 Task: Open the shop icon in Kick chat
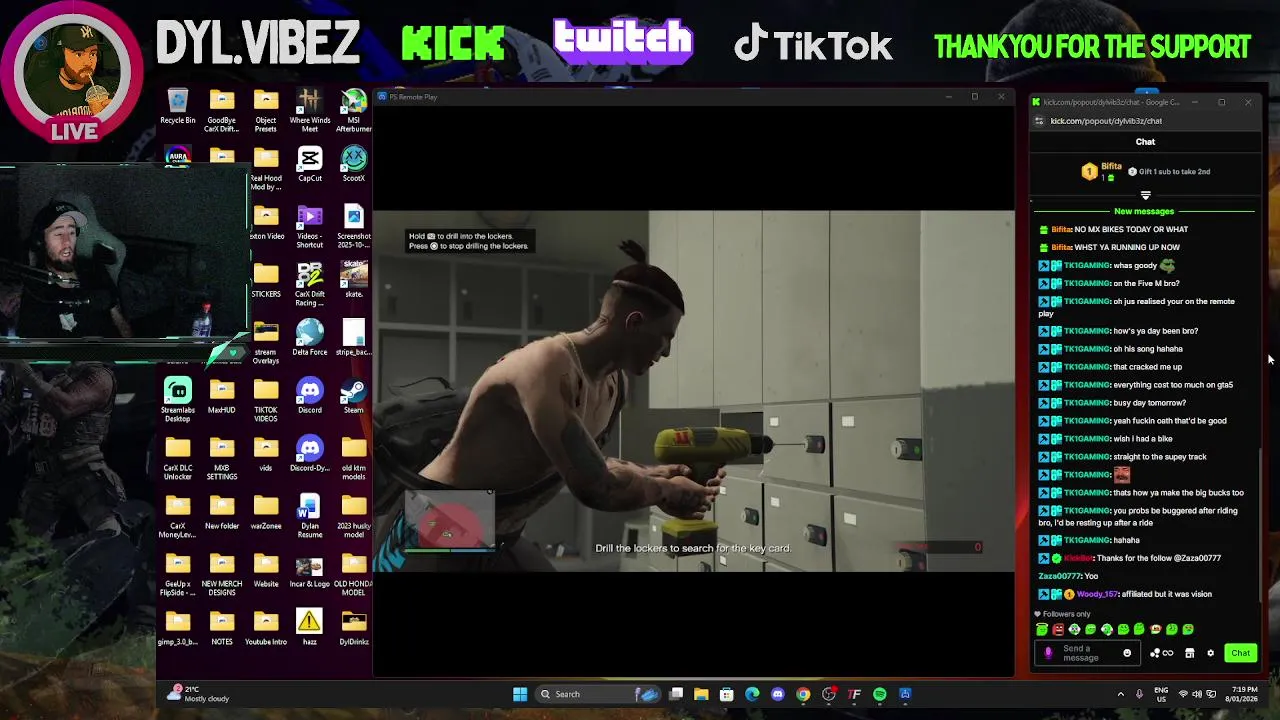[x=1189, y=653]
